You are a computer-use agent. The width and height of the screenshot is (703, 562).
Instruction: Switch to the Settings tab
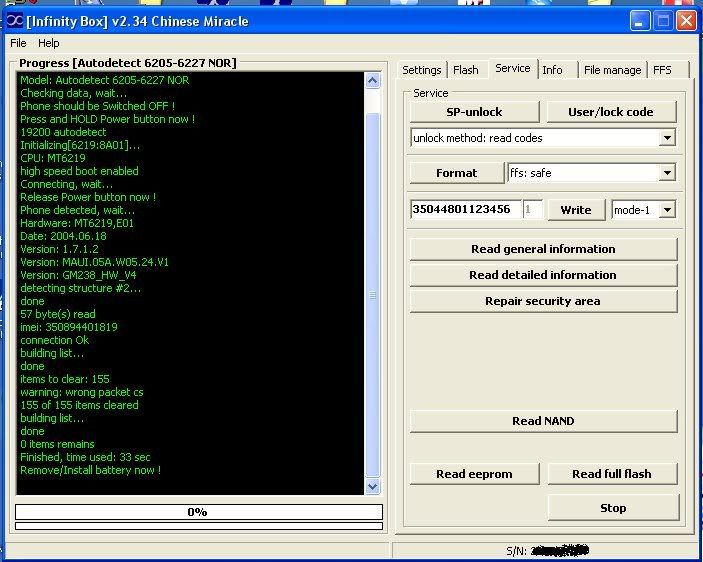click(421, 70)
